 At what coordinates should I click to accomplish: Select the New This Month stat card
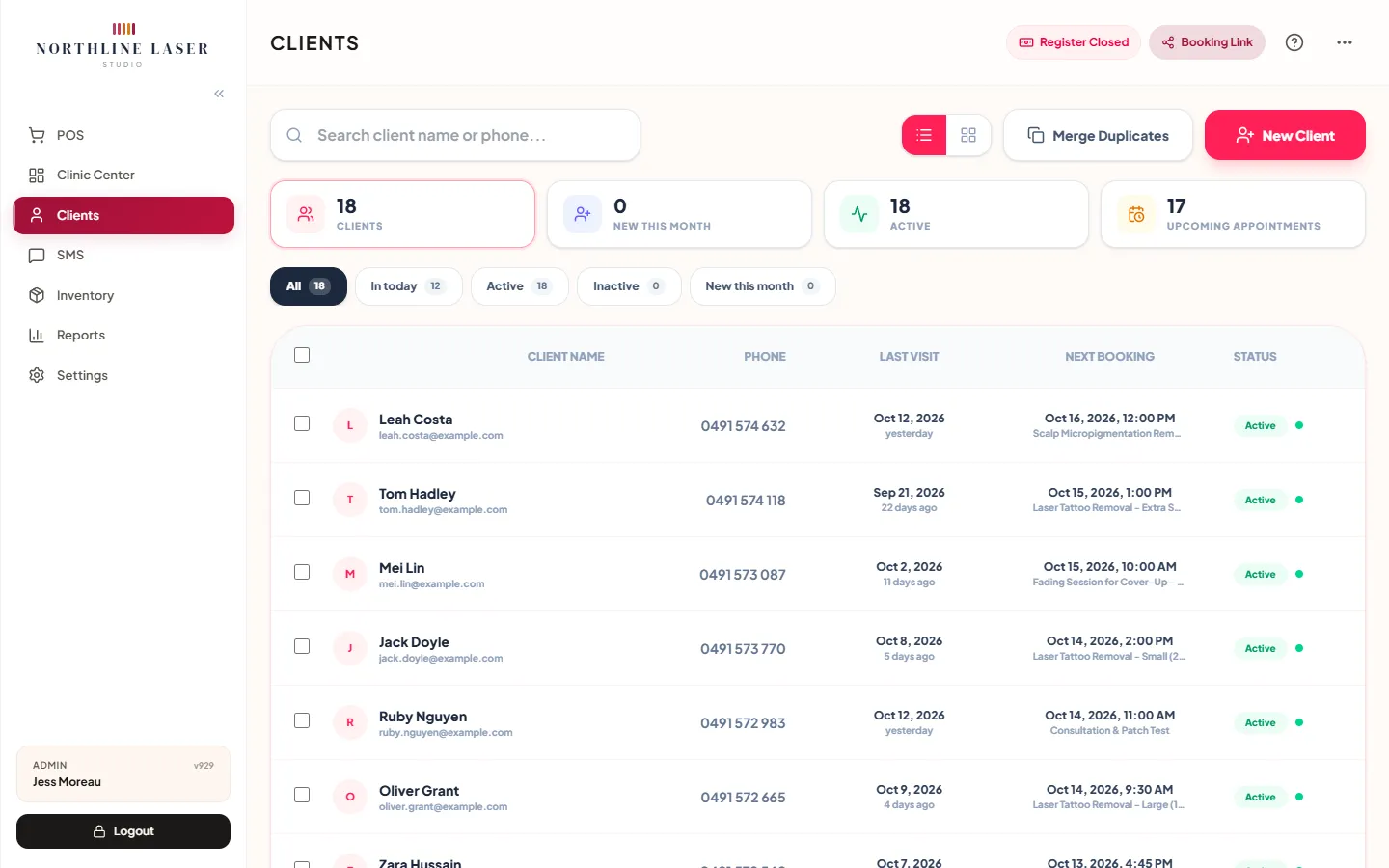679,214
